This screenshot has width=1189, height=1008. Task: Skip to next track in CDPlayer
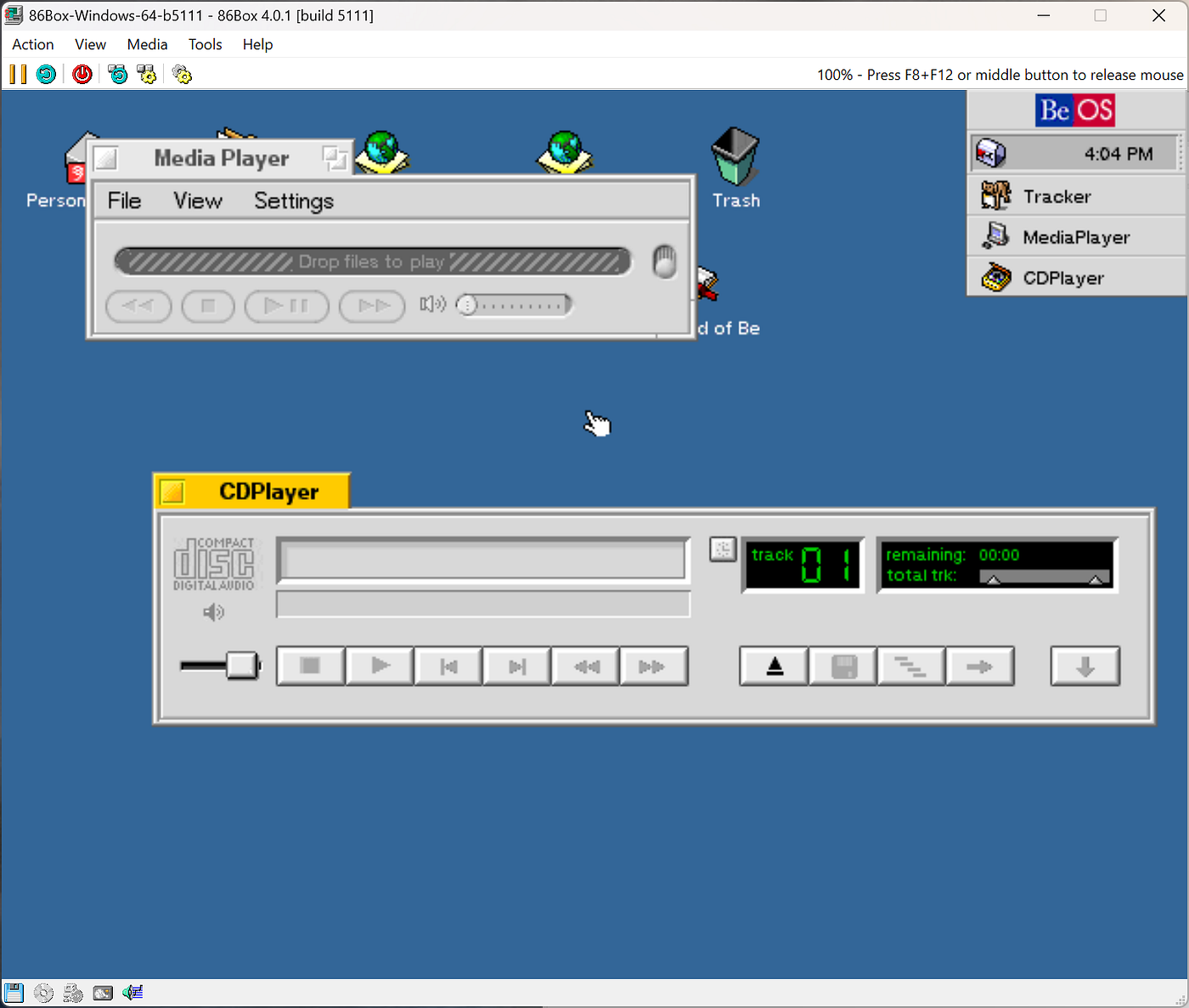(x=517, y=666)
